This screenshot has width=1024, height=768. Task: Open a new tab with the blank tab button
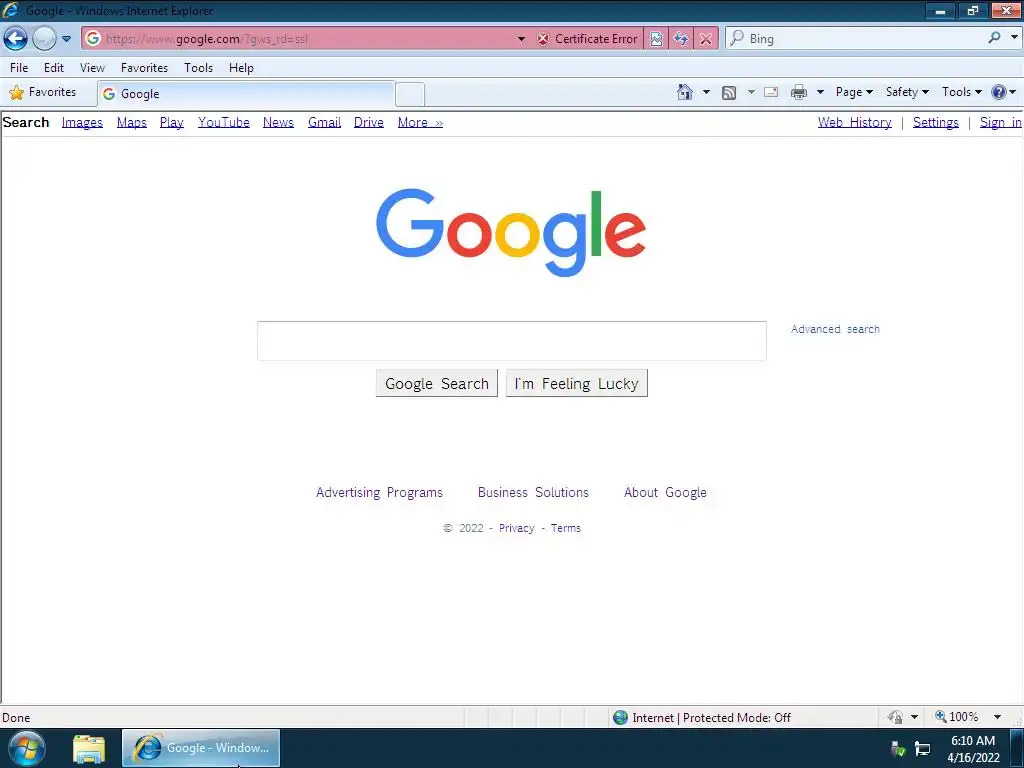[x=410, y=95]
